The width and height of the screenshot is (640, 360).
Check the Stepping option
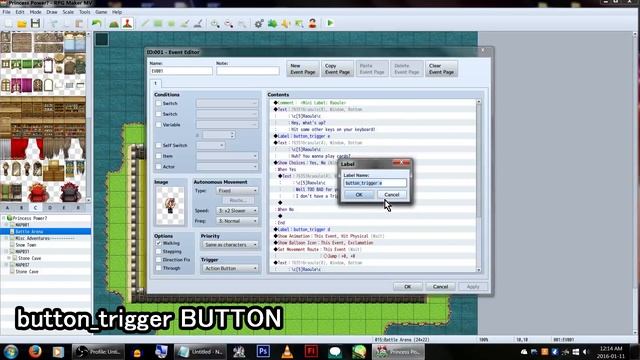click(x=158, y=251)
